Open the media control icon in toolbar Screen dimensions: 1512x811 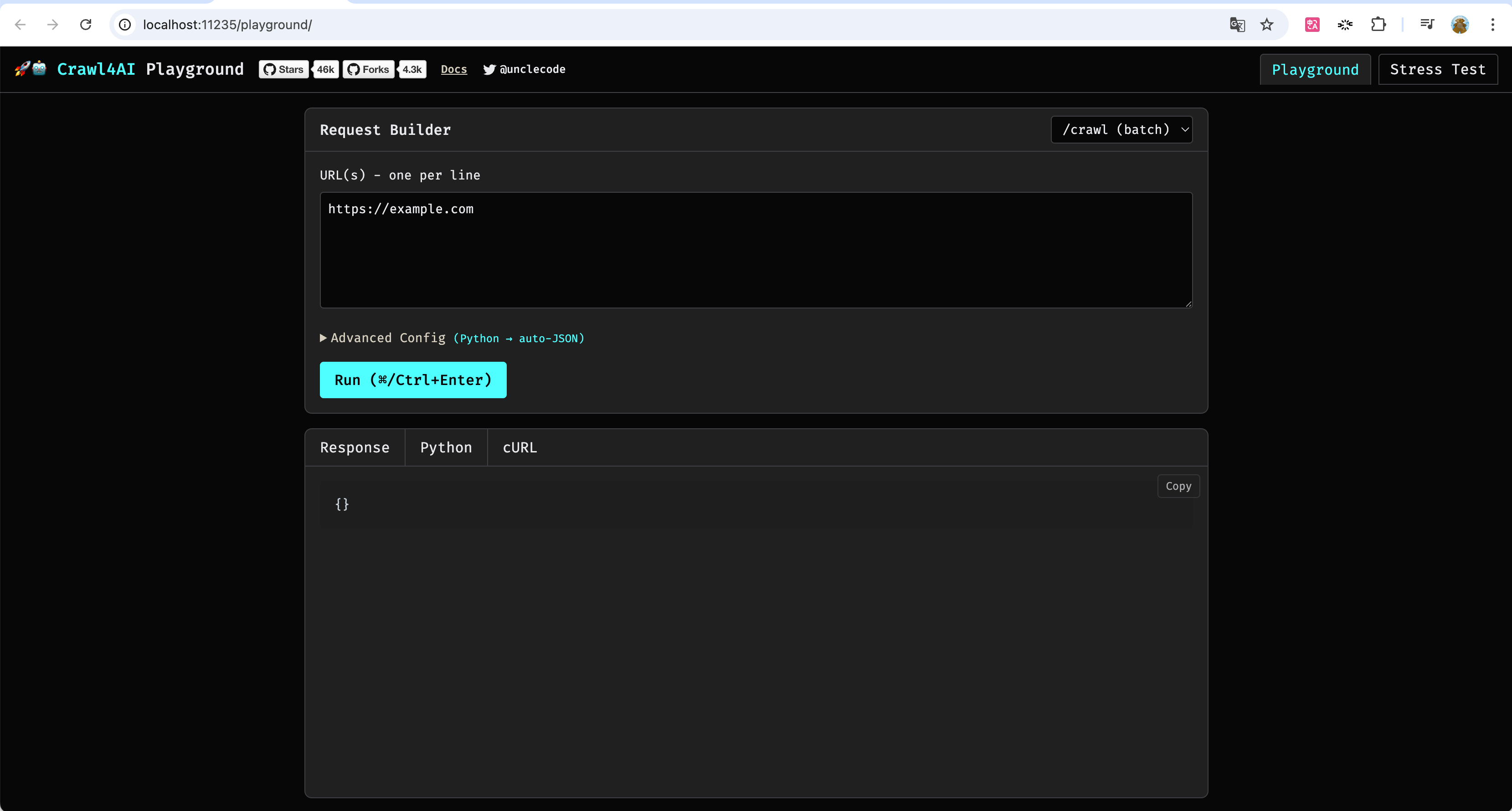[x=1427, y=25]
